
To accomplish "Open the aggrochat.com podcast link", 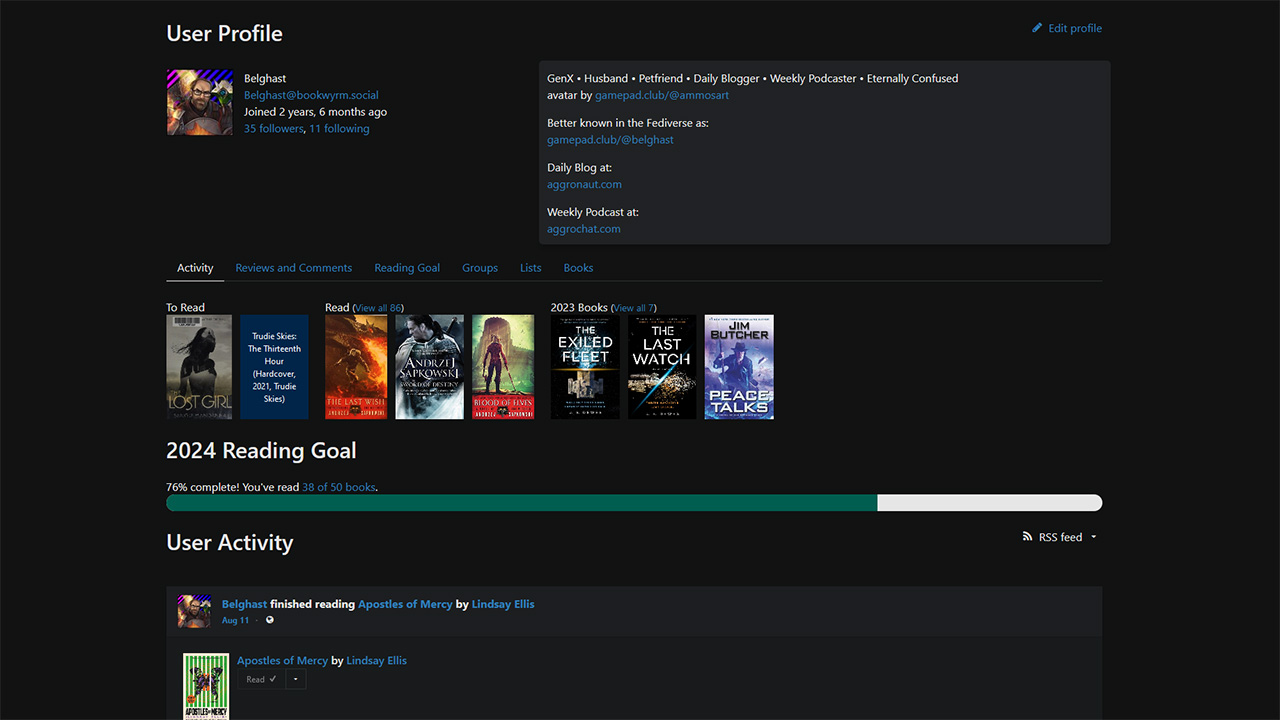I will 584,229.
